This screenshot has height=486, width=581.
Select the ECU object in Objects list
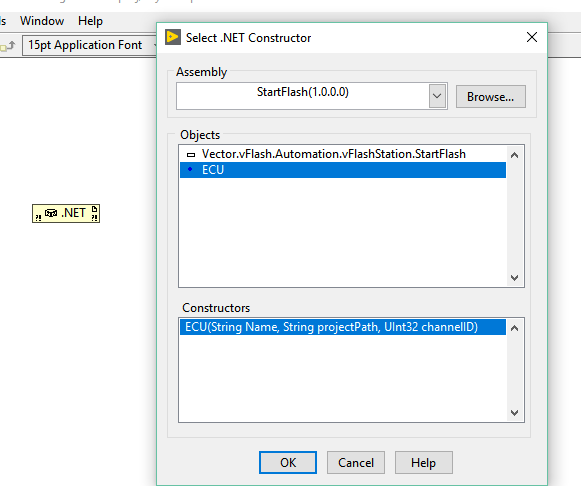(343, 170)
